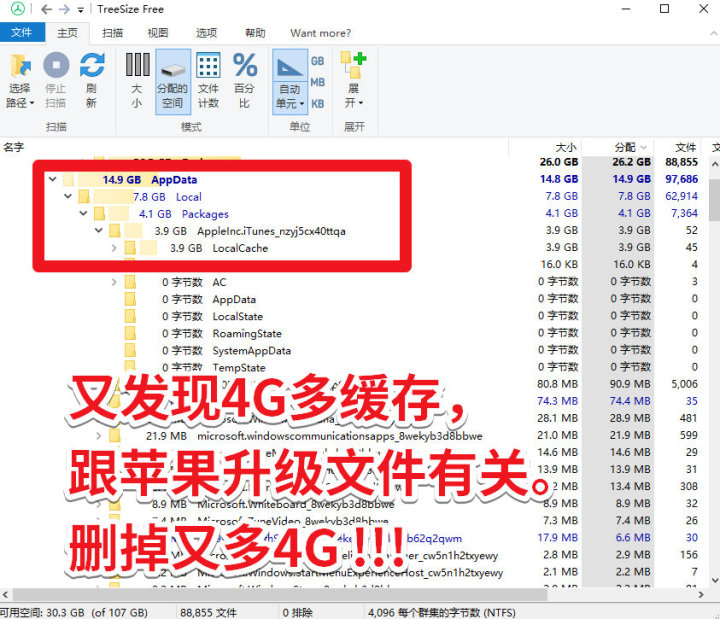Viewport: 720px width, 619px height.
Task: Collapse the AppData folder node
Action: (x=52, y=179)
